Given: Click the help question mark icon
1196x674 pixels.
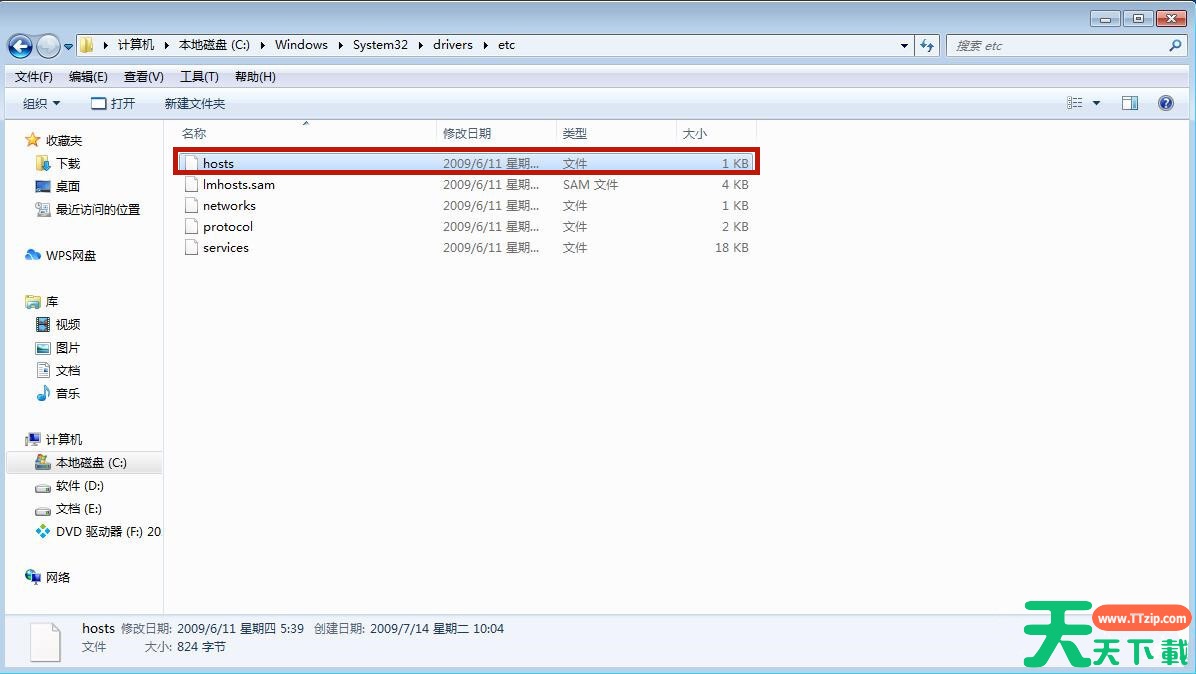Looking at the screenshot, I should point(1165,103).
